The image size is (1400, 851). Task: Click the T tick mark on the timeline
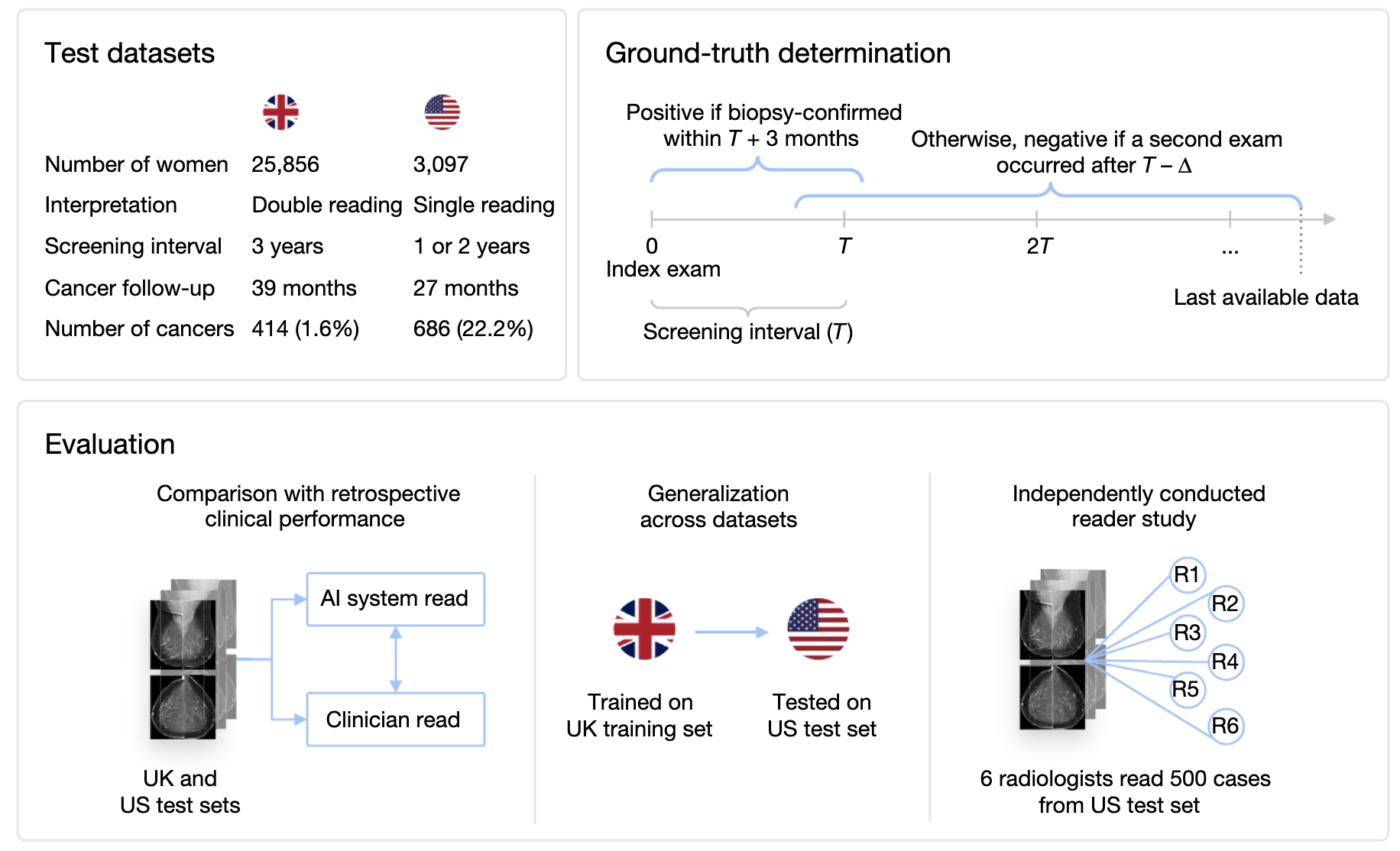(844, 219)
